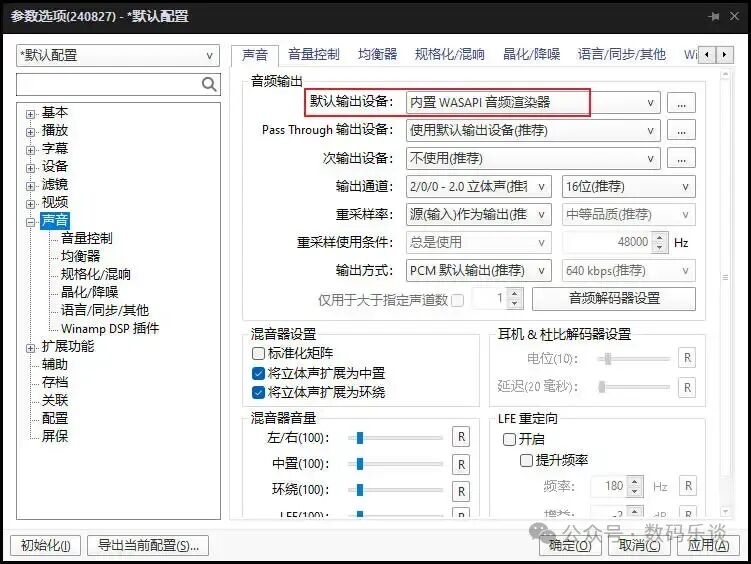
Task: Select 屏保 in settings tree
Action: tap(55, 437)
